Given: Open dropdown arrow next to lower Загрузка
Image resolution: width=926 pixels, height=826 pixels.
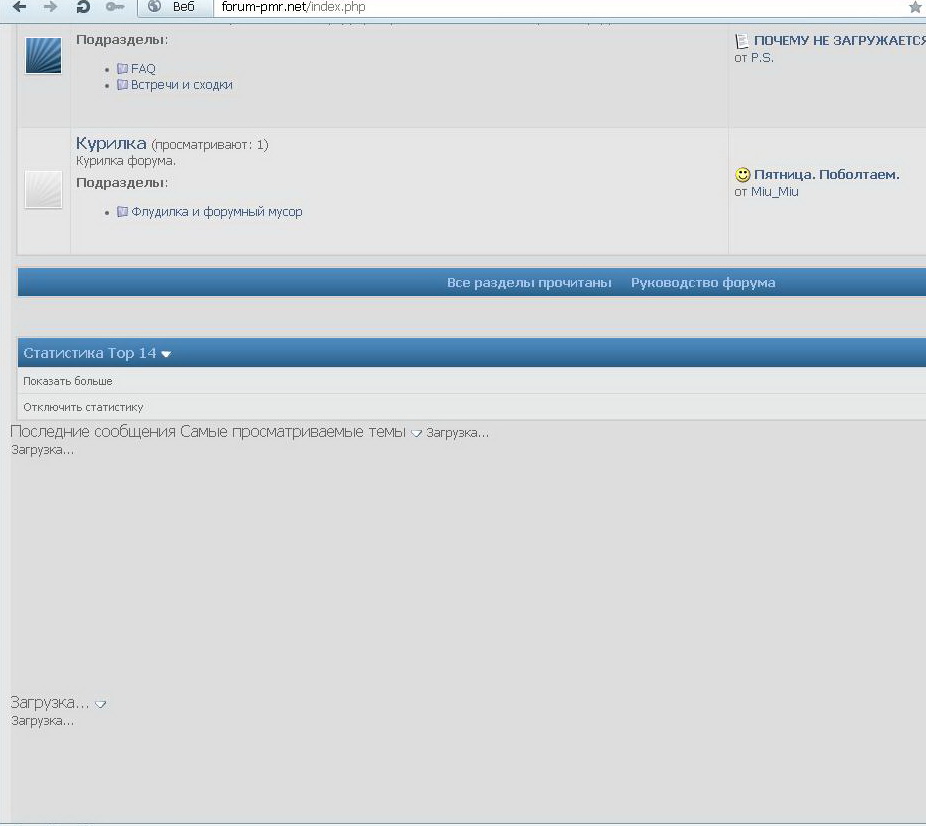Looking at the screenshot, I should click(x=100, y=704).
